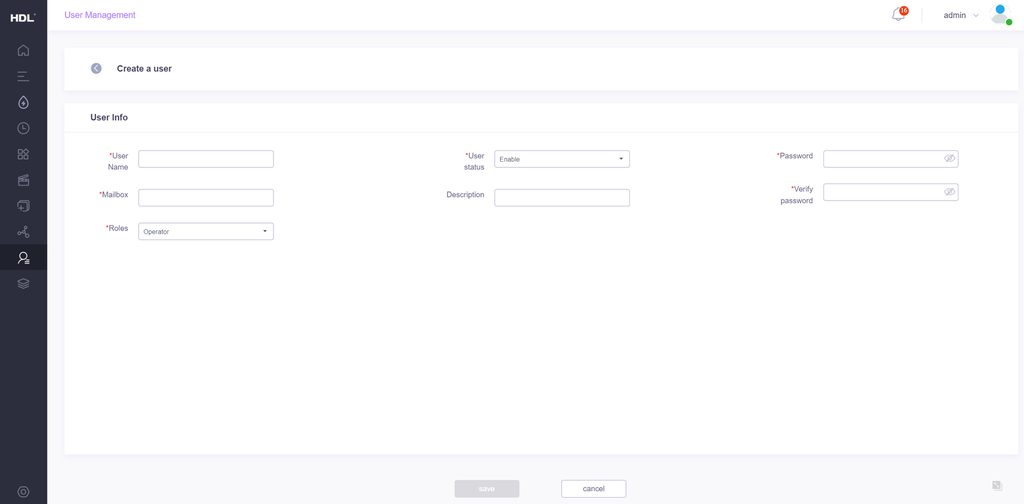This screenshot has width=1024, height=504.
Task: Open notifications bell with 16 badge
Action: click(899, 14)
